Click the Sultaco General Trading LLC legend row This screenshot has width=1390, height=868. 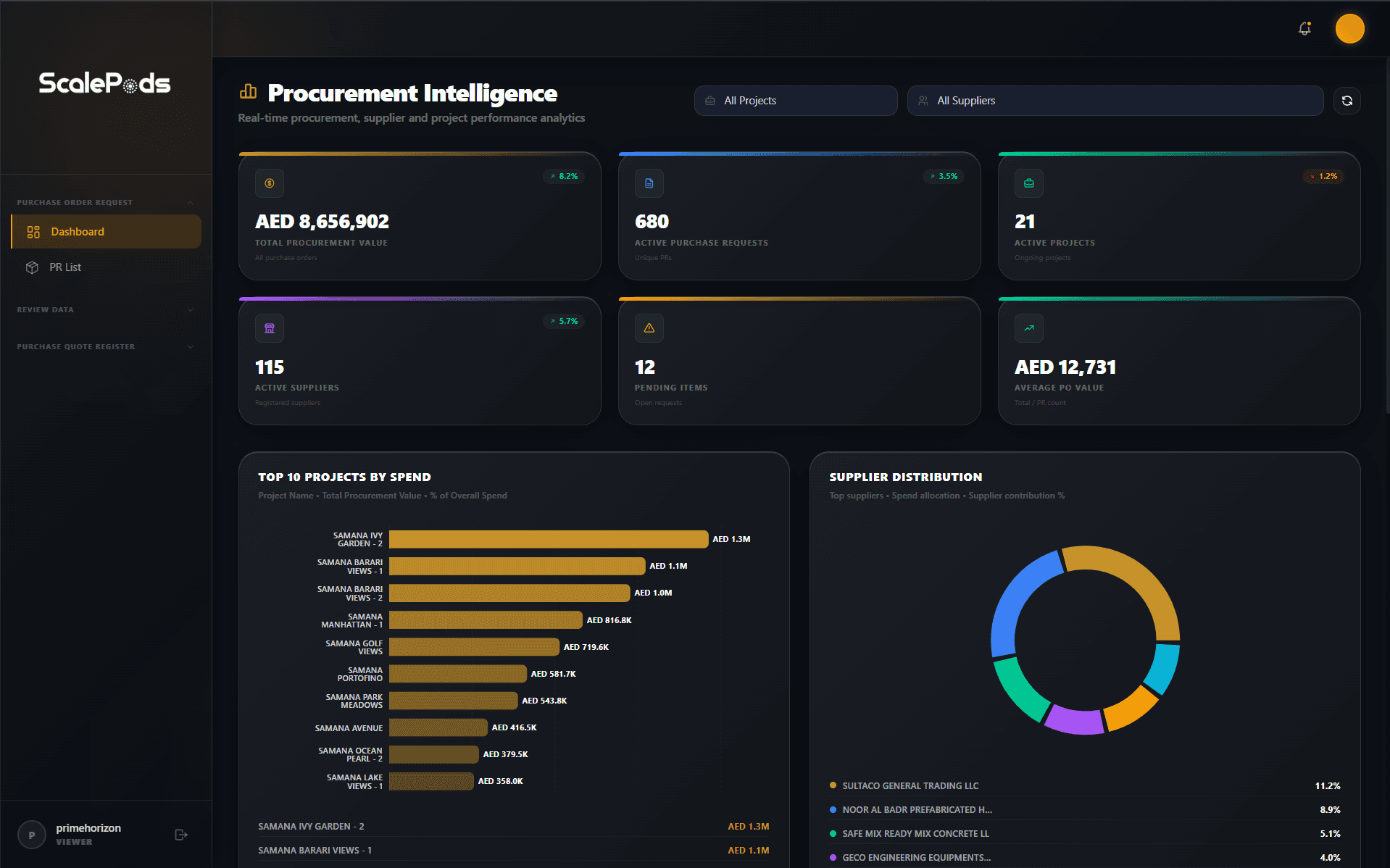pos(1085,785)
